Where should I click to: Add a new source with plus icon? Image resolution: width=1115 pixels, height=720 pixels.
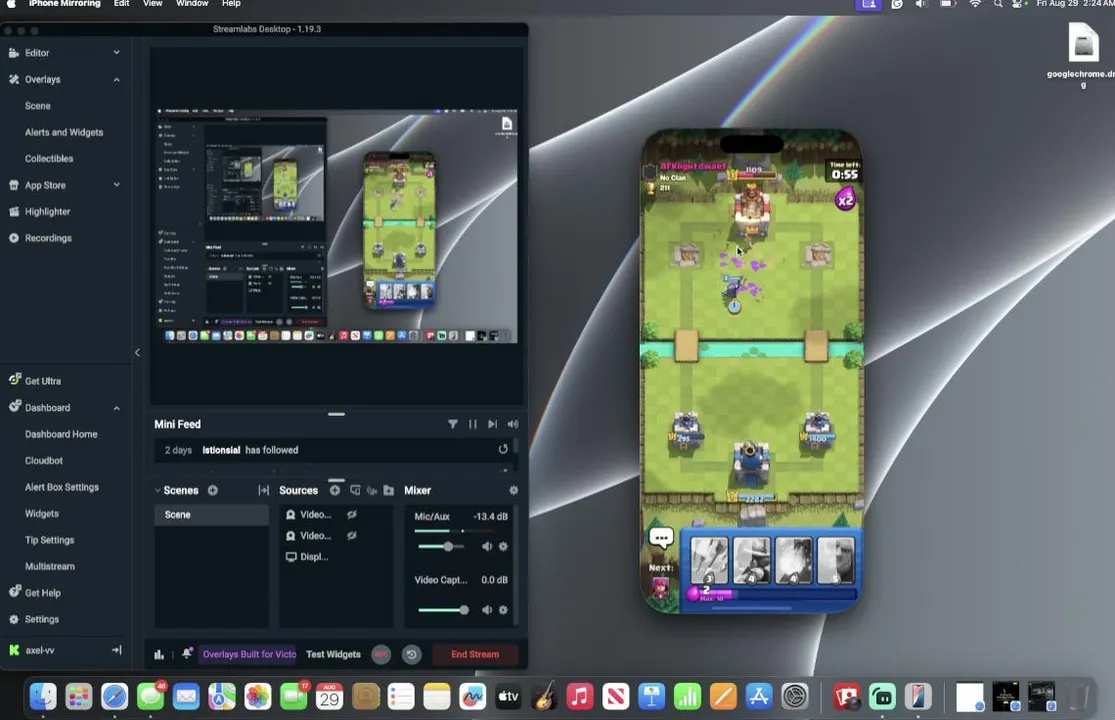click(x=335, y=490)
